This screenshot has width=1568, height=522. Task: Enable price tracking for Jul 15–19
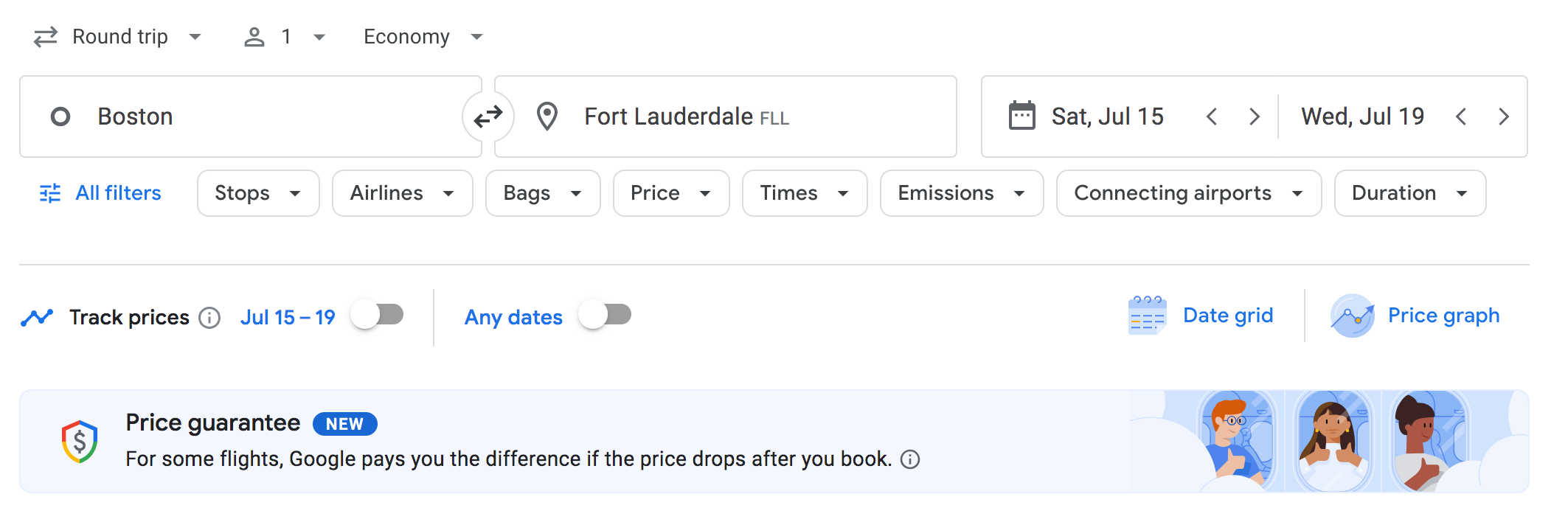[378, 316]
